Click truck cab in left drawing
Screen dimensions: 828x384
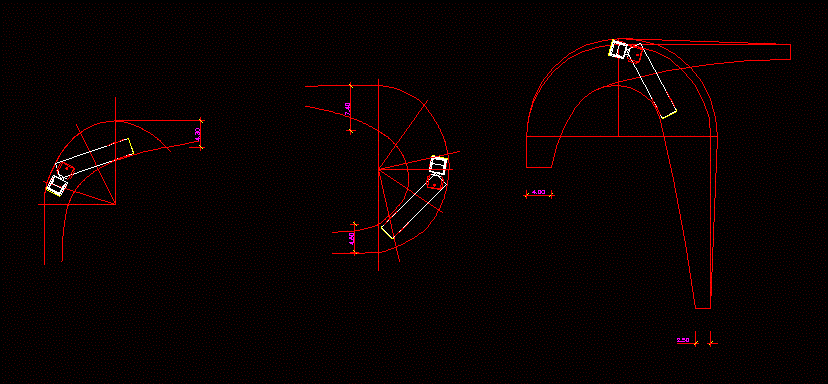pyautogui.click(x=56, y=185)
